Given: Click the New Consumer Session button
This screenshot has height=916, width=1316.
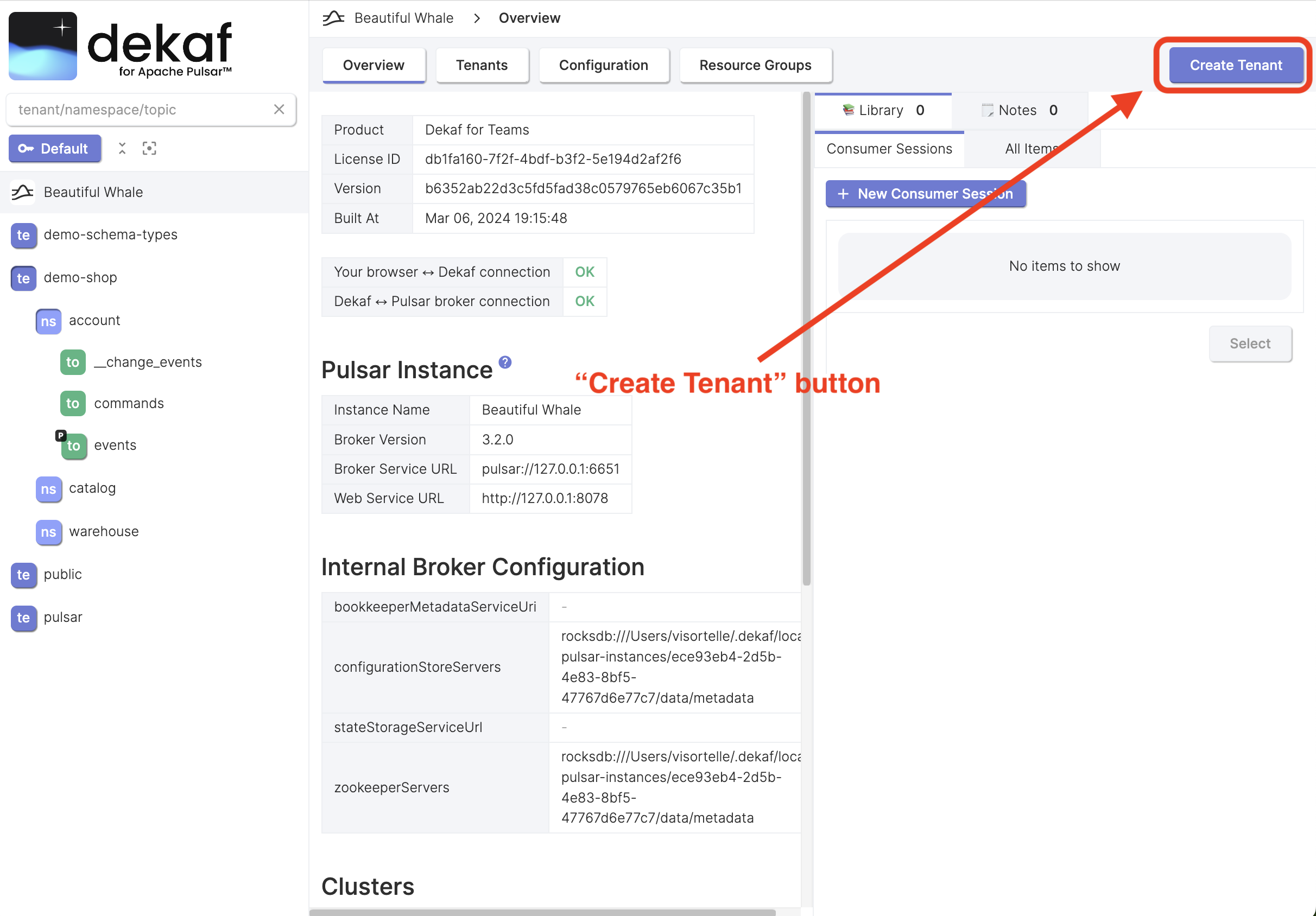Looking at the screenshot, I should coord(925,194).
